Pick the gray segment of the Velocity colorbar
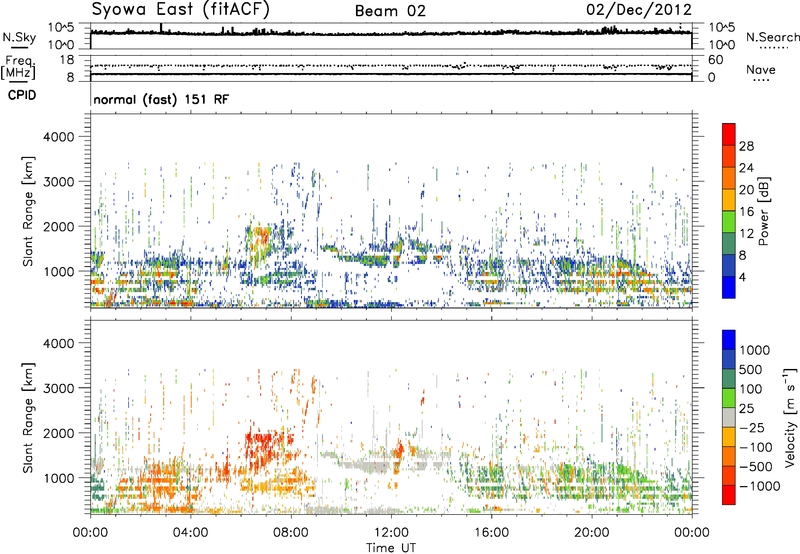The height and width of the screenshot is (554, 800). (x=729, y=418)
